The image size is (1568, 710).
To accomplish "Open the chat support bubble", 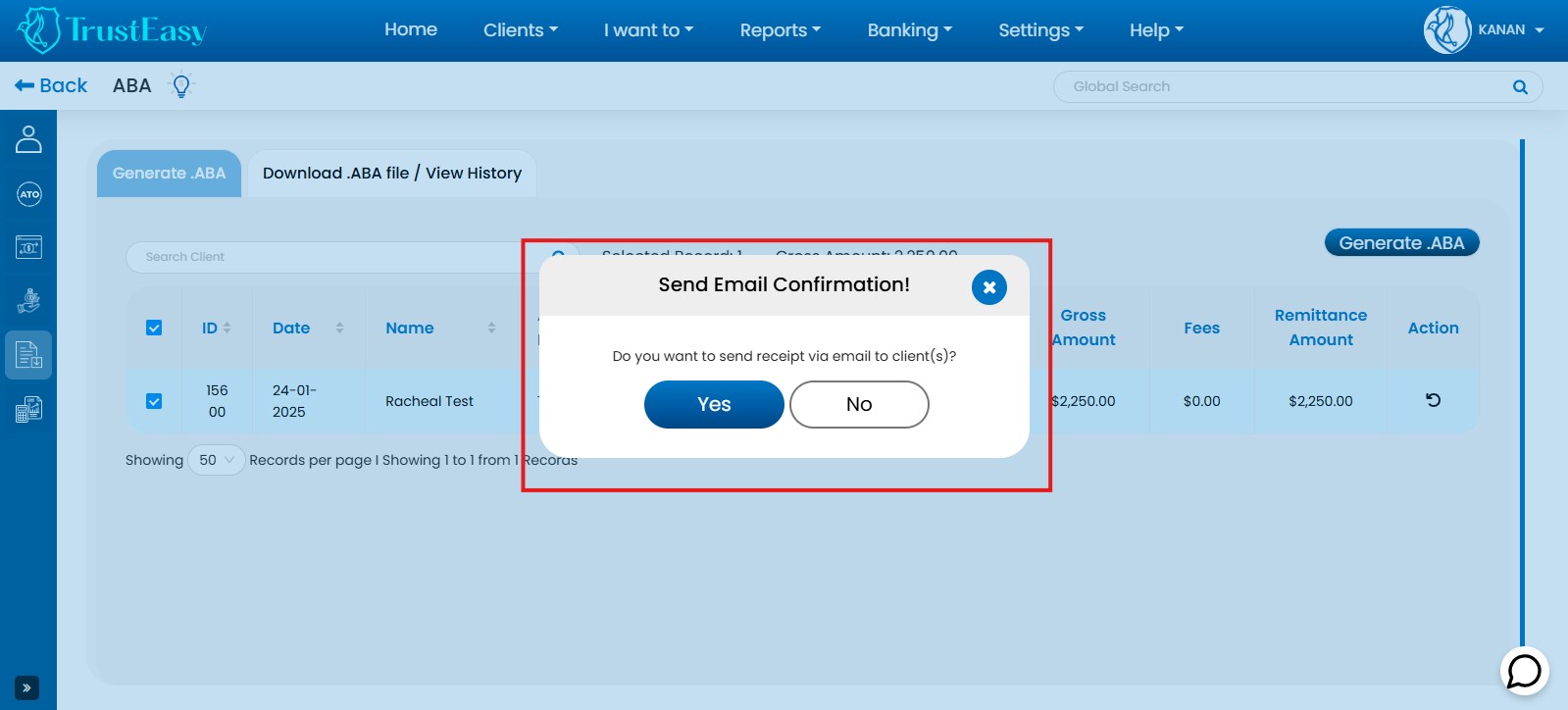I will [1524, 671].
